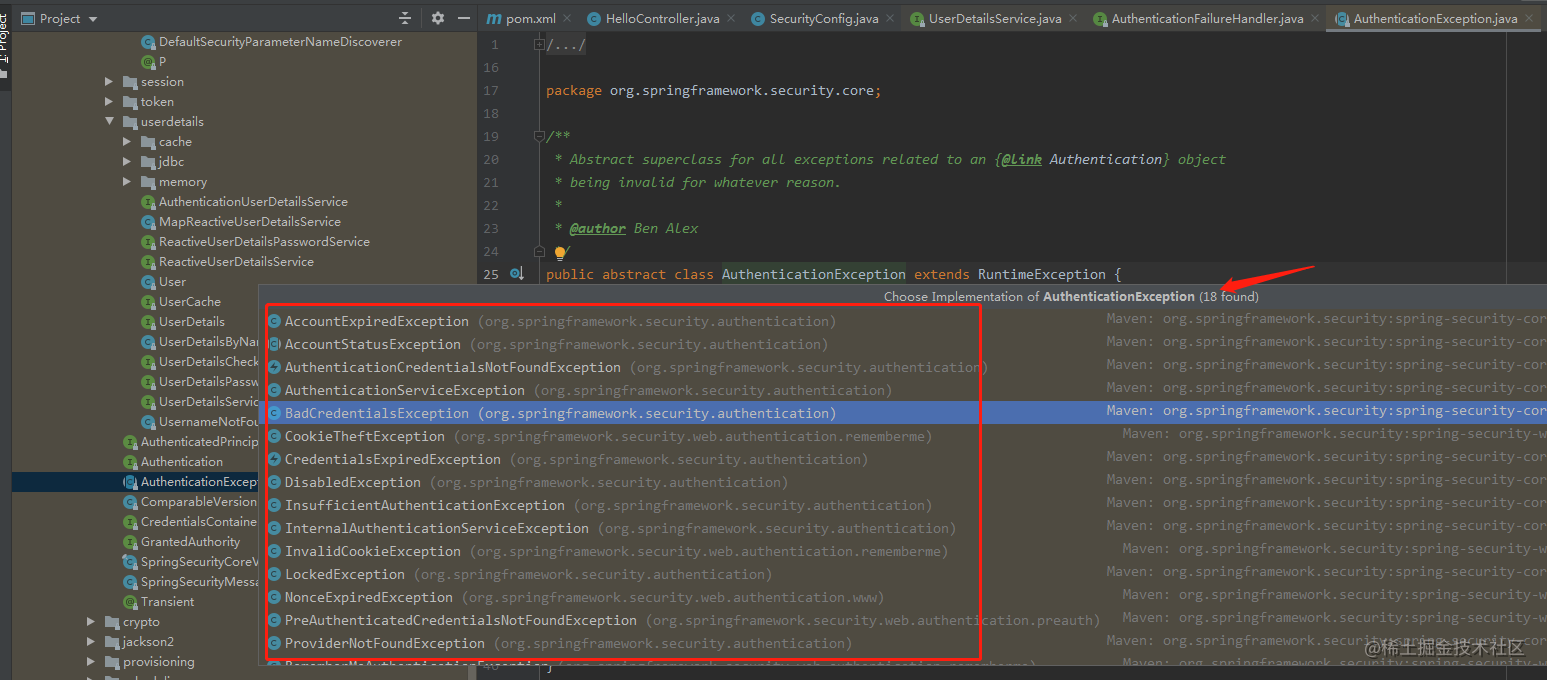Click the collapse all icon in Project panel

405,18
